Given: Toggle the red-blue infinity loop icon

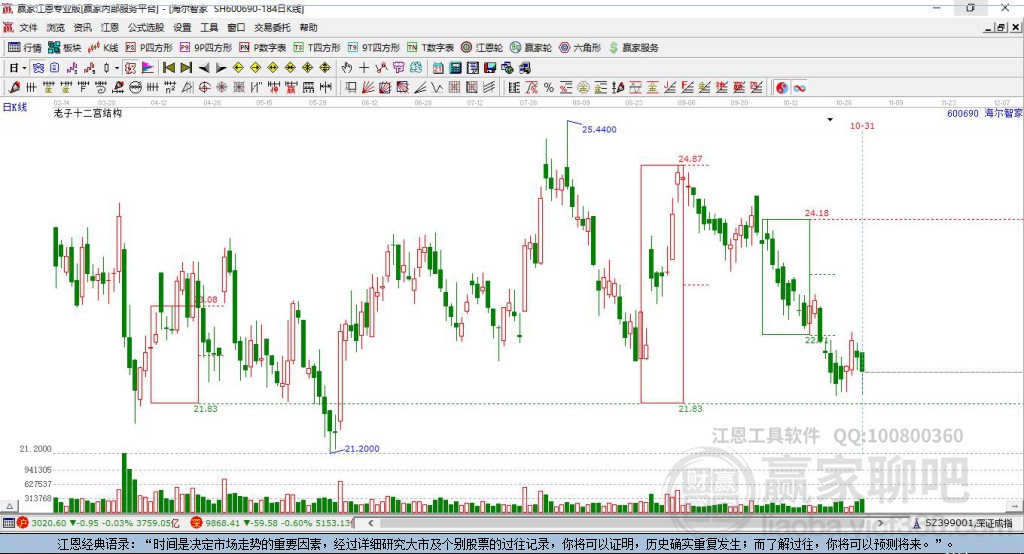Looking at the screenshot, I should (799, 88).
